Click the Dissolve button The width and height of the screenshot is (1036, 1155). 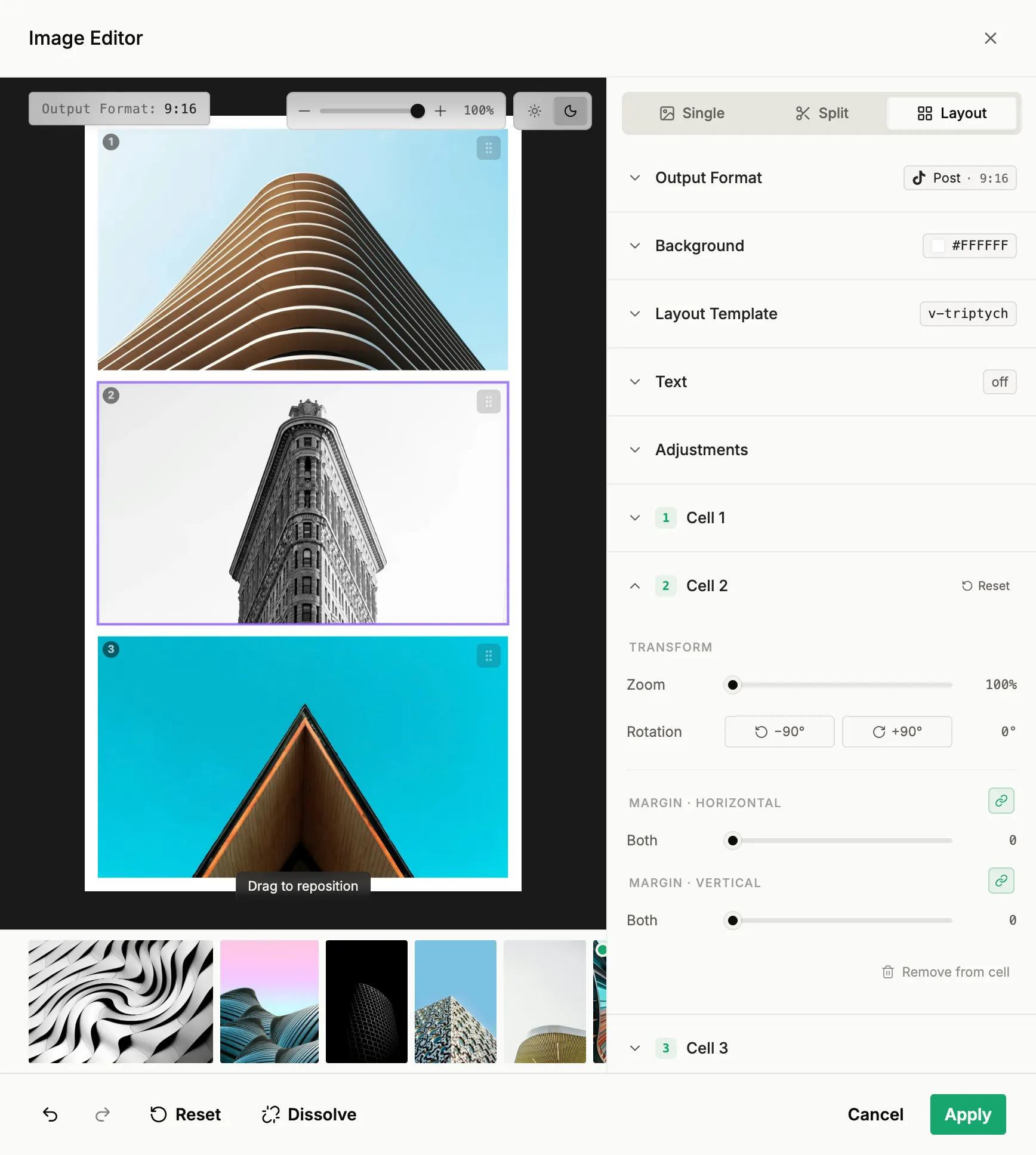pyautogui.click(x=309, y=1114)
